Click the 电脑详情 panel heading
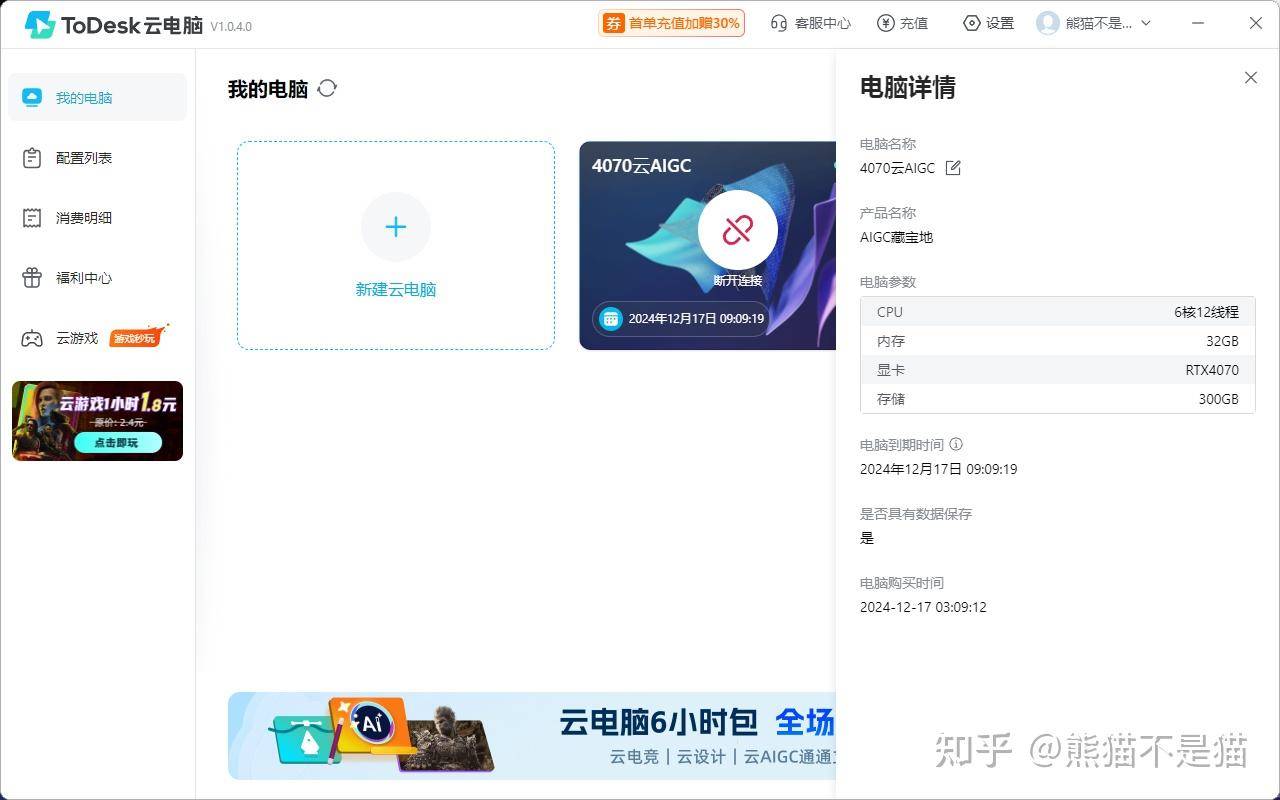 pos(908,87)
